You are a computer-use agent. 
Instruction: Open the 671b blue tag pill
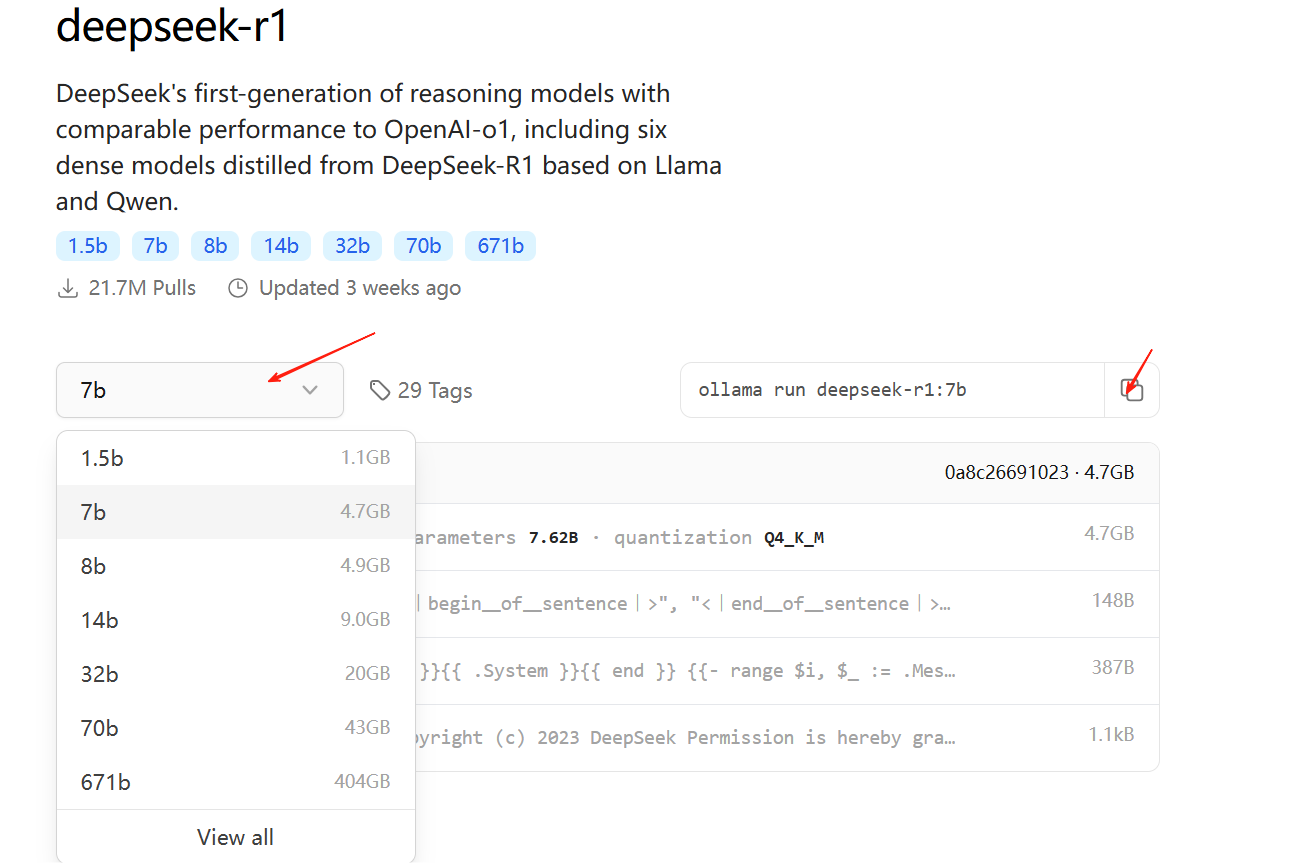[500, 245]
